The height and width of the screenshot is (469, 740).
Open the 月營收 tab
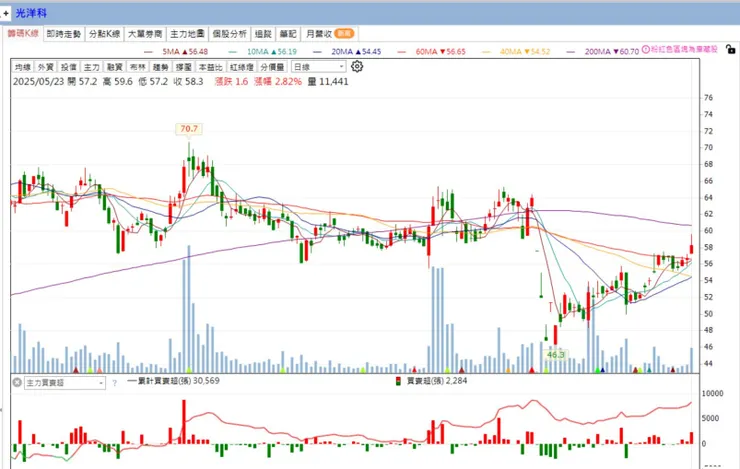(x=329, y=34)
